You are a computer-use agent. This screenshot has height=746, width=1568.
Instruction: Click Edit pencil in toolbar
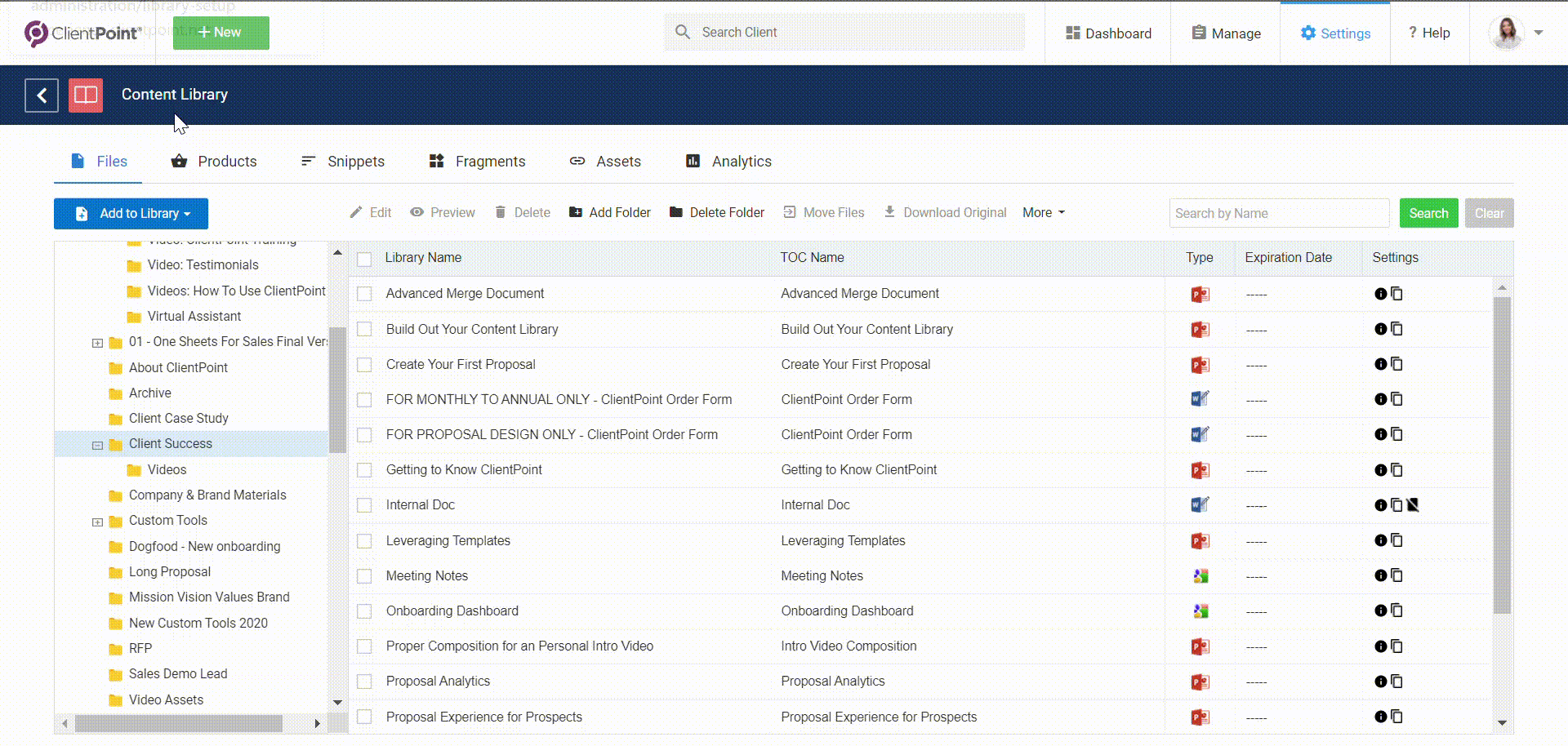coord(371,212)
